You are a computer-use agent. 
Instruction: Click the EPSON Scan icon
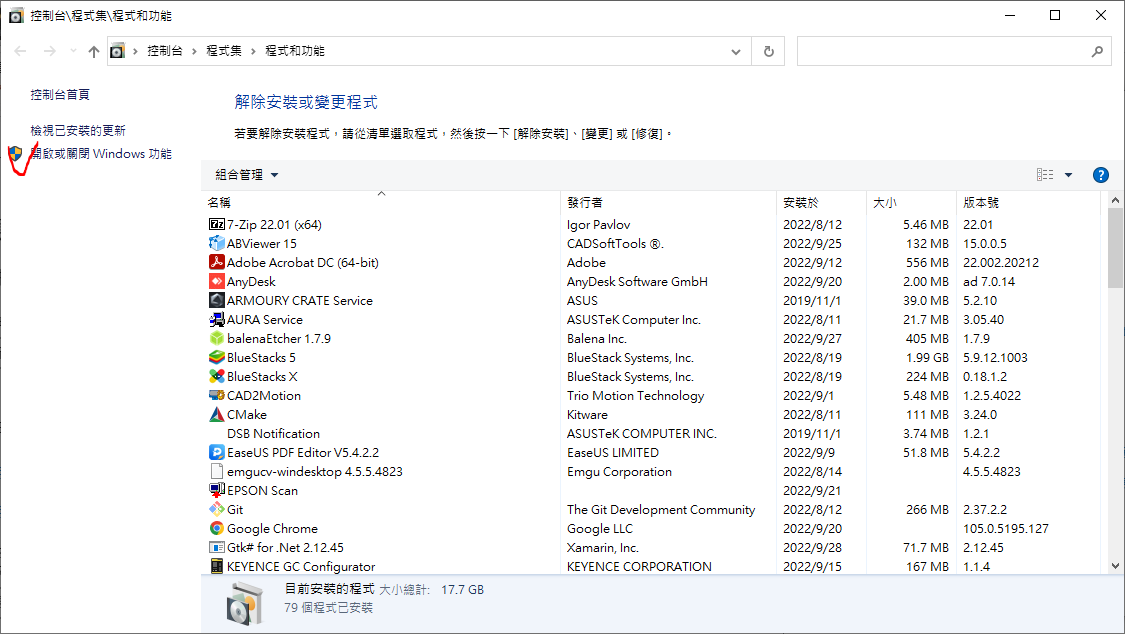point(217,491)
